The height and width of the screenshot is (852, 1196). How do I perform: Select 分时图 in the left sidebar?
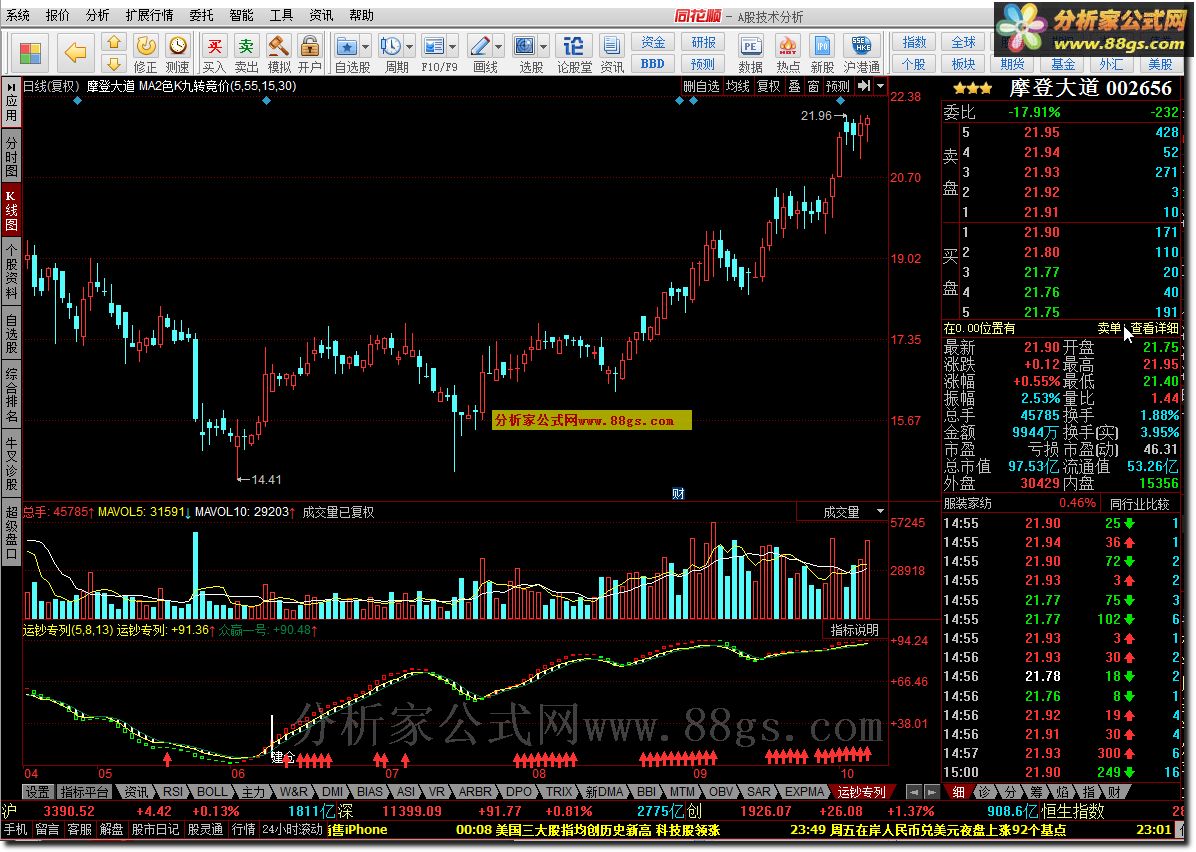(11, 156)
